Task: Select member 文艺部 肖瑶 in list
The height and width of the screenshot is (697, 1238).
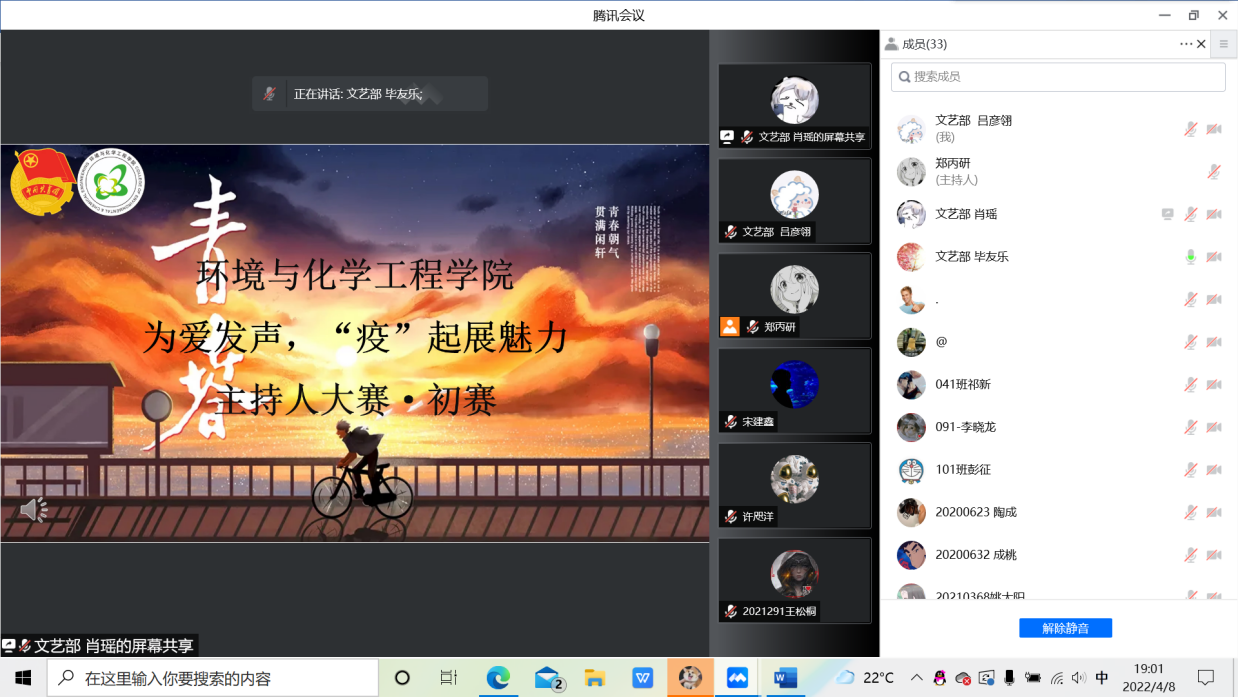Action: 1058,214
